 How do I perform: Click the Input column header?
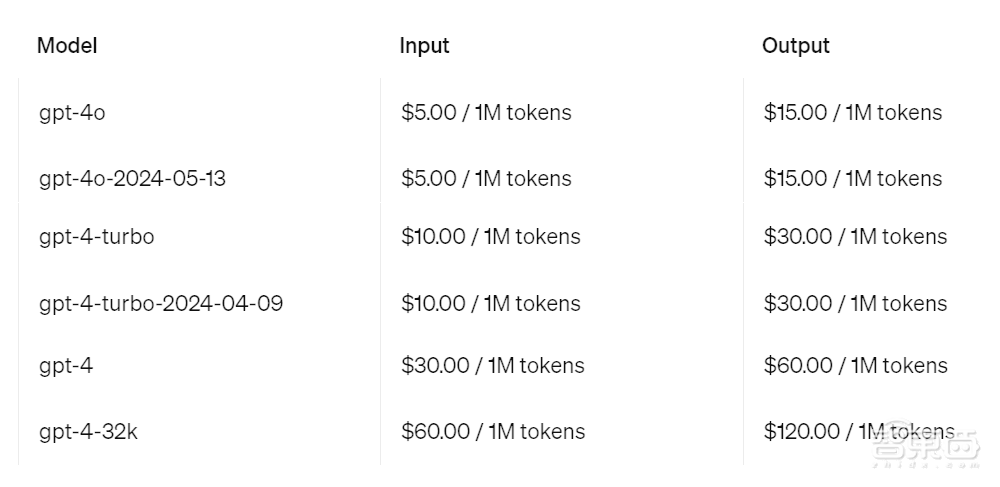click(x=424, y=46)
